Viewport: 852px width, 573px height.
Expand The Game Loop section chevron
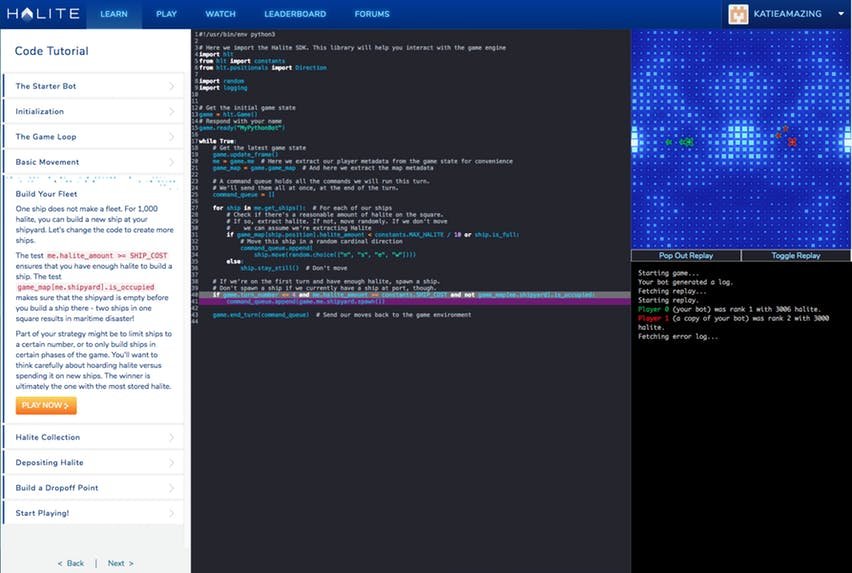click(172, 137)
